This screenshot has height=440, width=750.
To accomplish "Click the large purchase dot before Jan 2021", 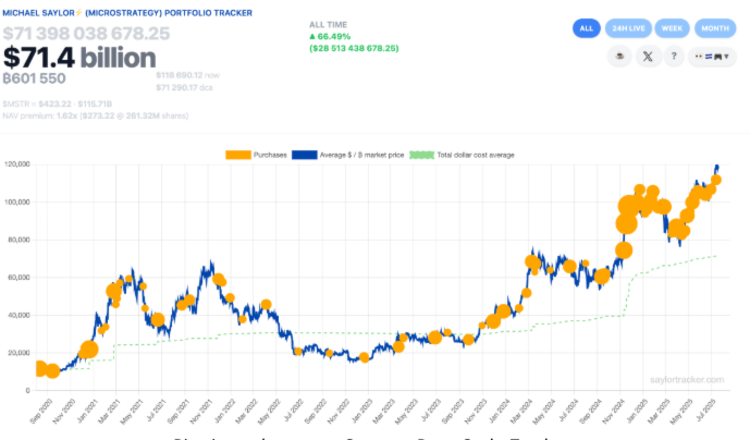I will pos(88,350).
